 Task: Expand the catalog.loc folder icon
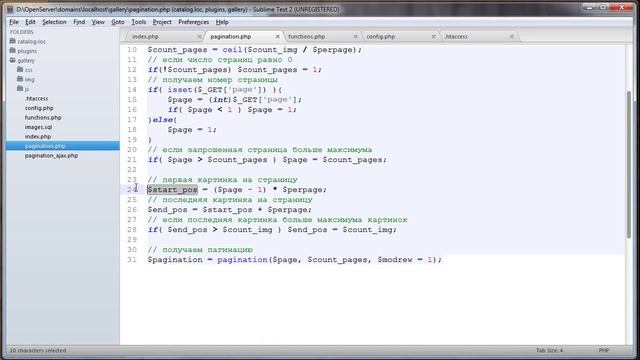click(x=13, y=41)
